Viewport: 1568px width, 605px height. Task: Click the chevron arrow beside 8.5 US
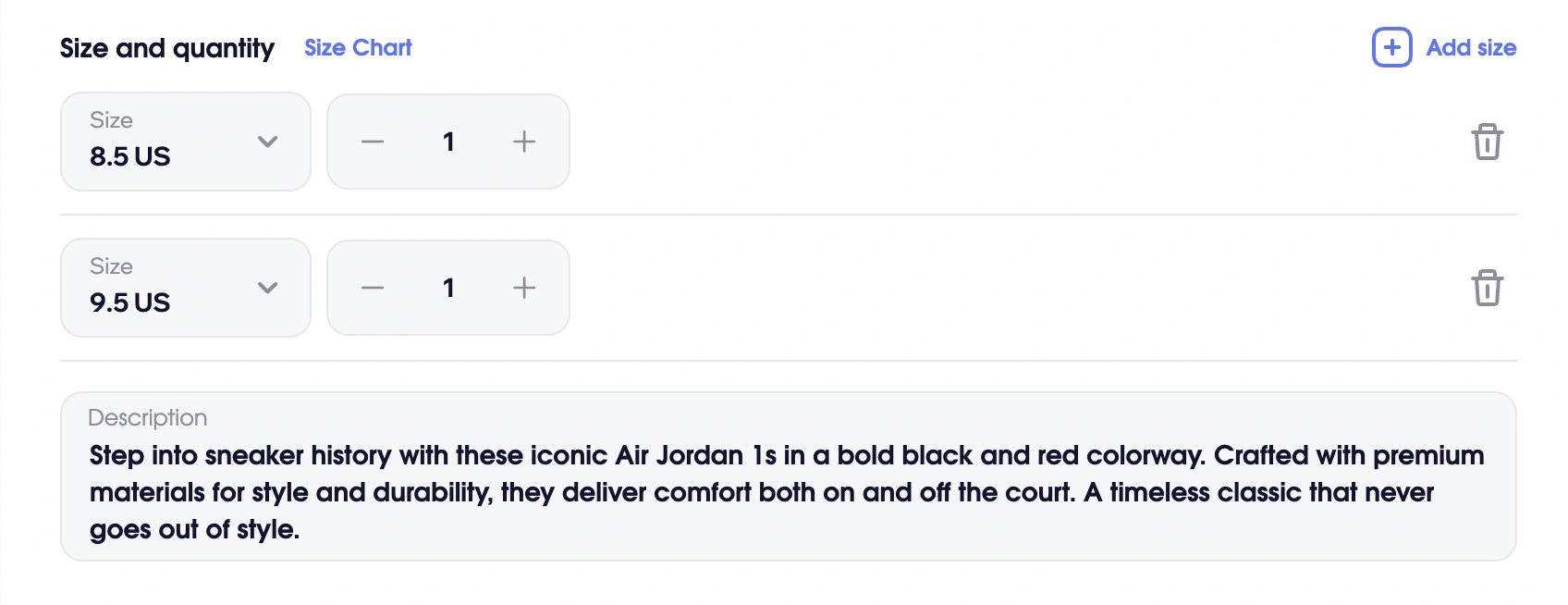[267, 142]
